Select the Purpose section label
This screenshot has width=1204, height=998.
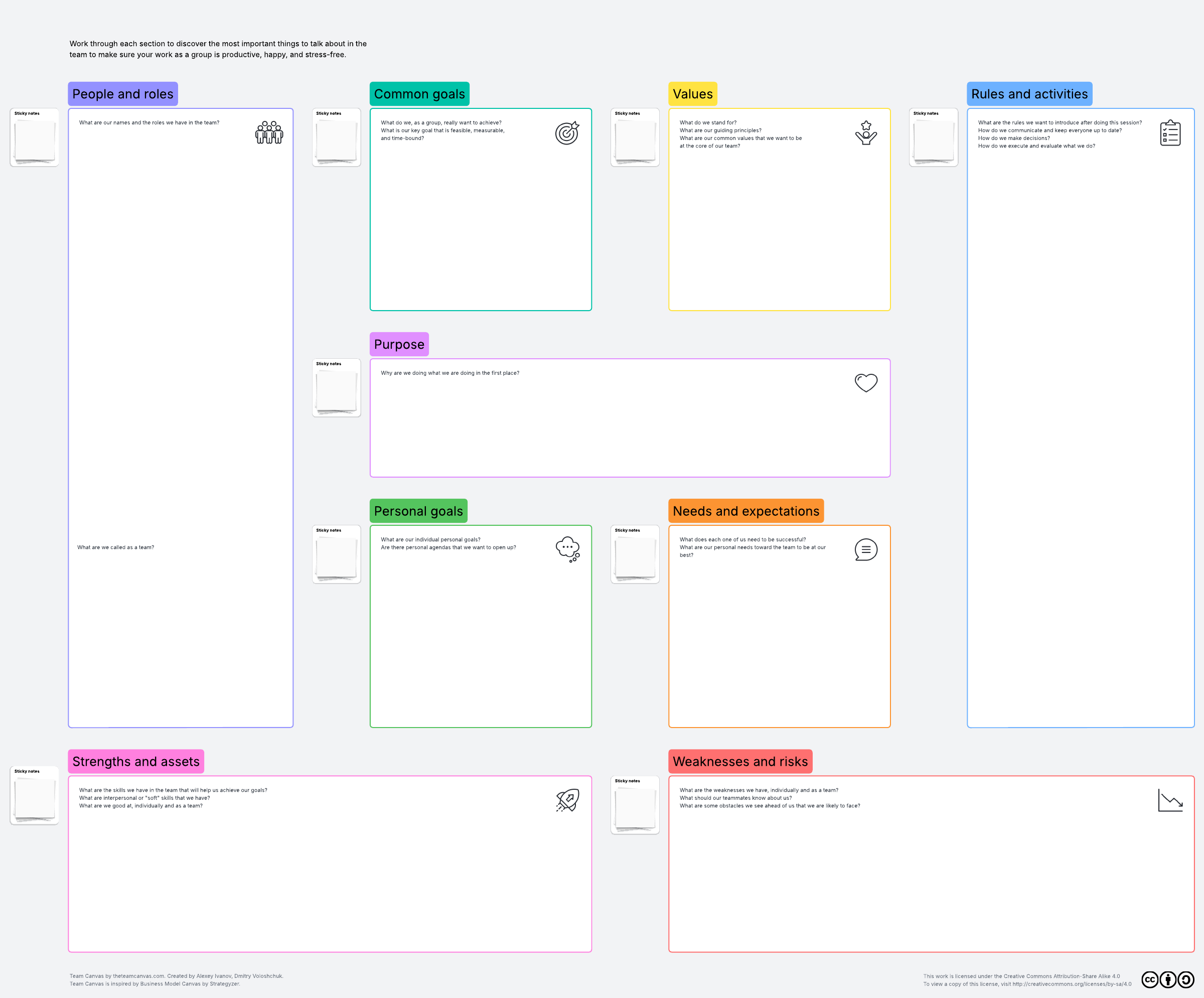pyautogui.click(x=399, y=344)
